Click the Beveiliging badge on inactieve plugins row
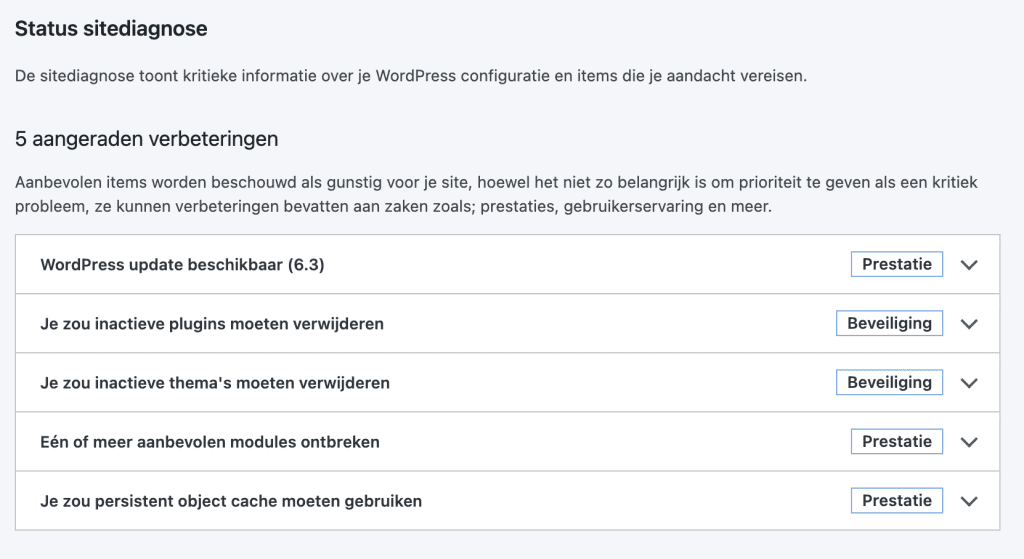Screen dimensions: 1024x559 click(889, 323)
